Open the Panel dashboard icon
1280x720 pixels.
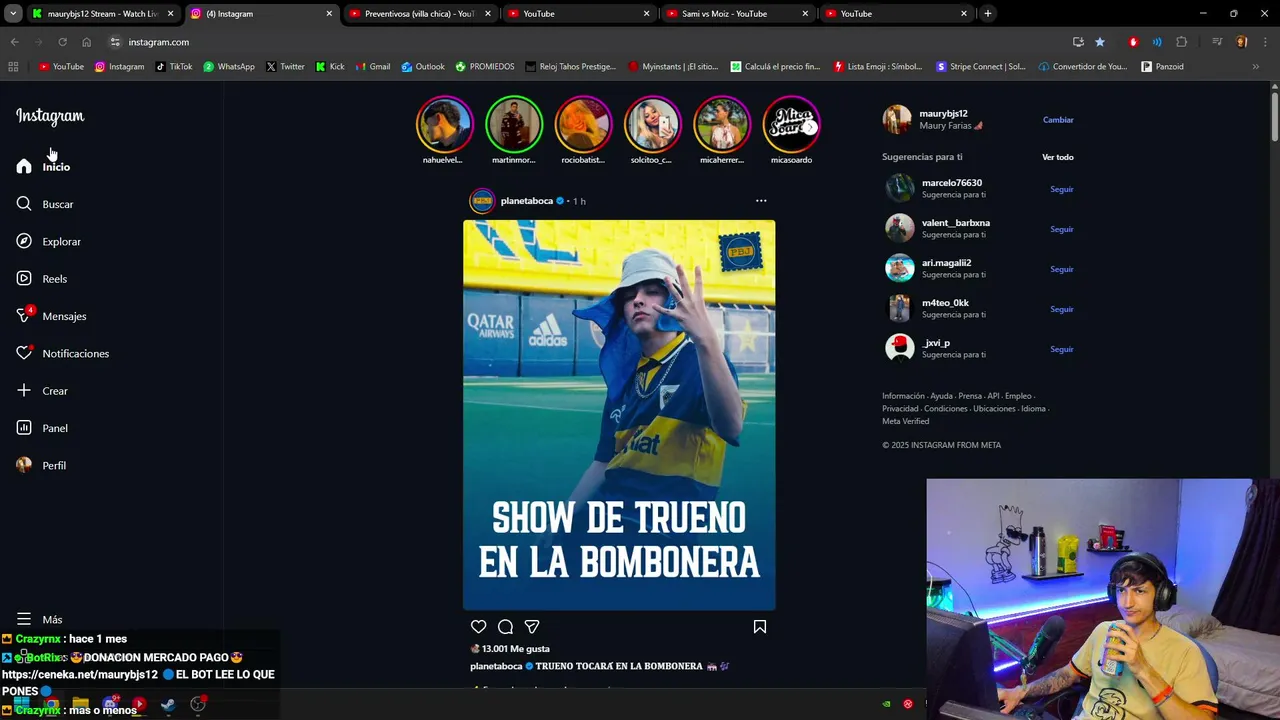tap(24, 428)
